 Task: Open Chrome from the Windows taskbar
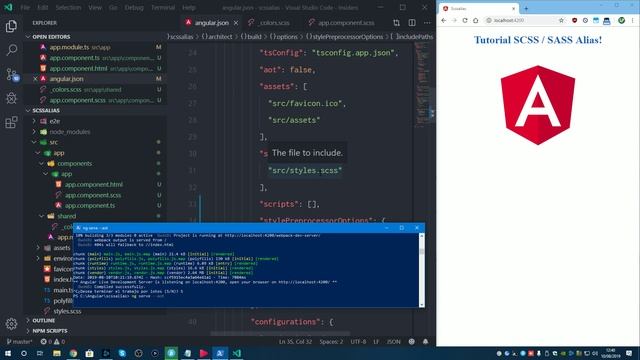73,353
